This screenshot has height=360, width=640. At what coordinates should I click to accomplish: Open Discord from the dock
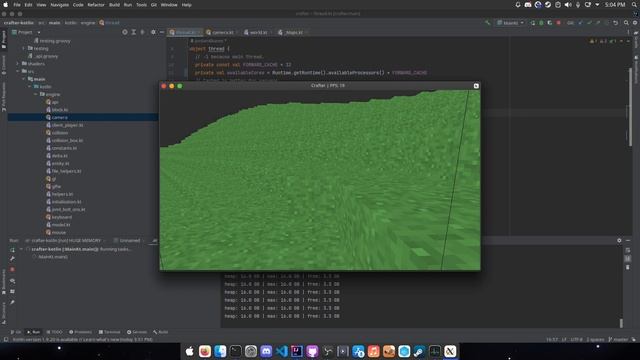point(266,351)
